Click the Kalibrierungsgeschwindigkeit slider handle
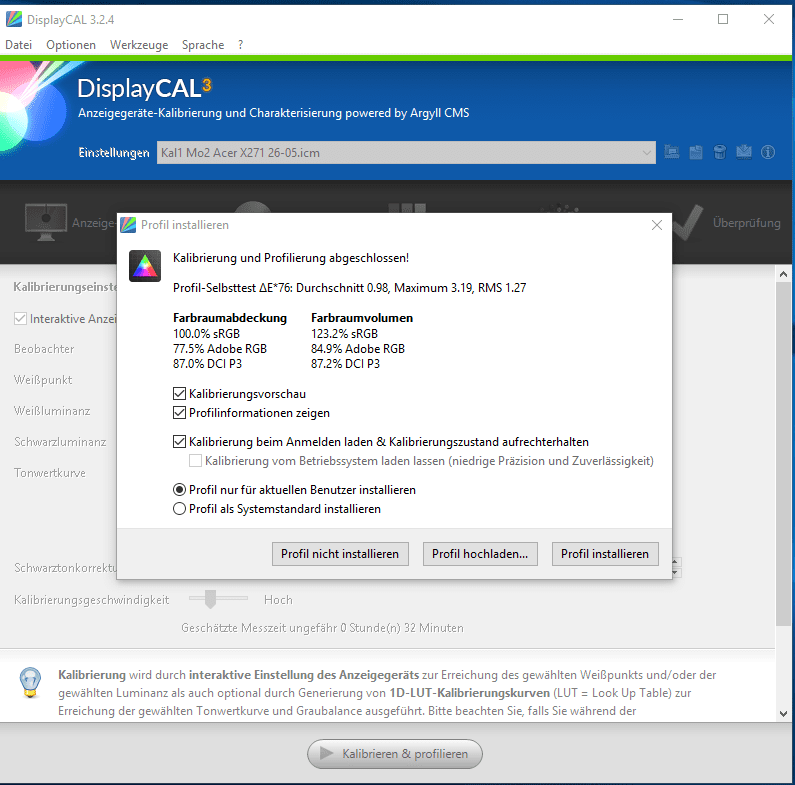 pos(210,599)
